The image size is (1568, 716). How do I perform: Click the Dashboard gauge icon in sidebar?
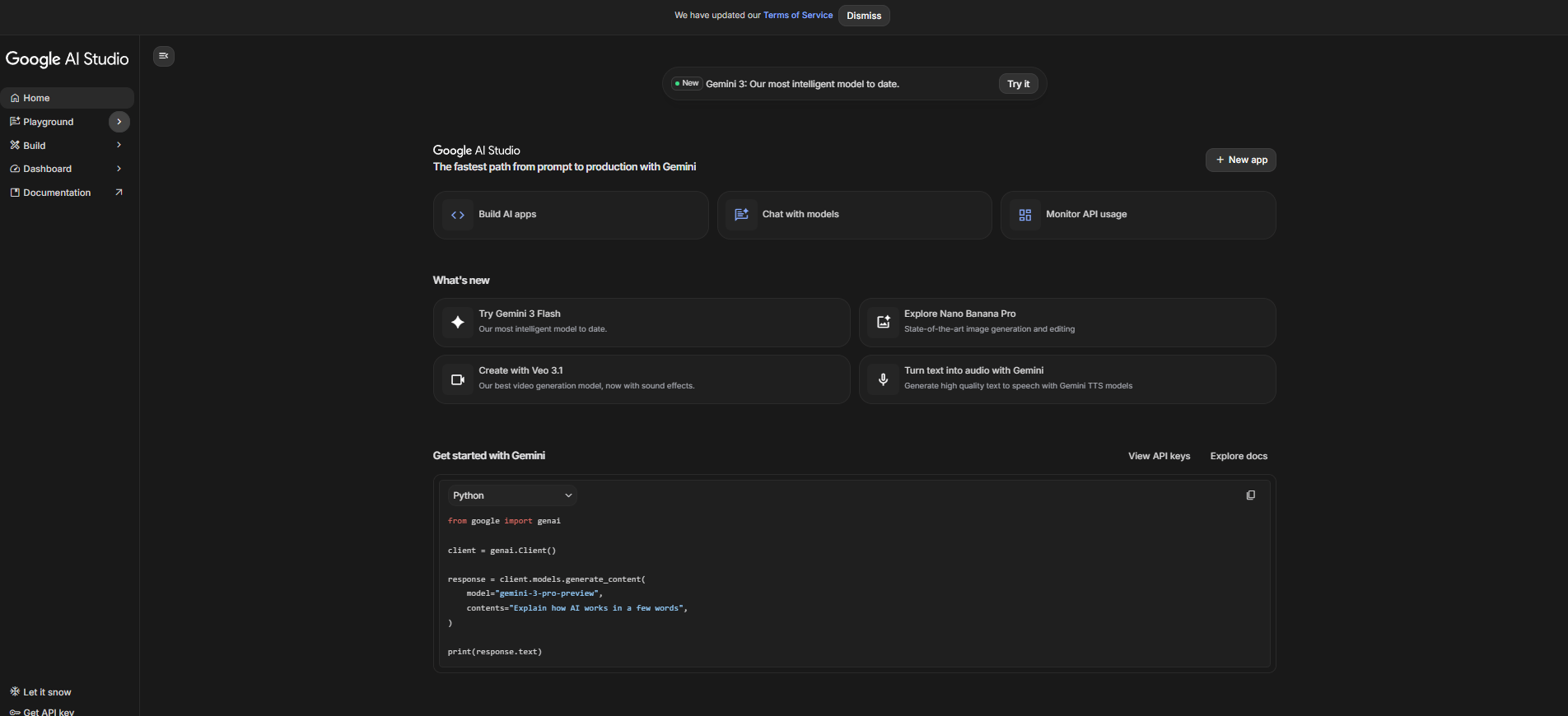coord(15,169)
